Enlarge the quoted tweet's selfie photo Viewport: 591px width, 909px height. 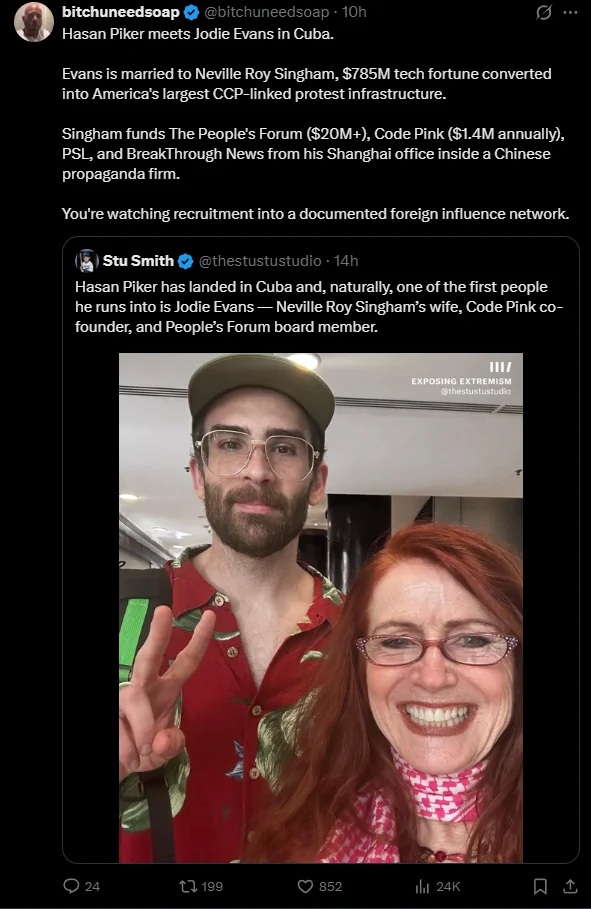[321, 608]
